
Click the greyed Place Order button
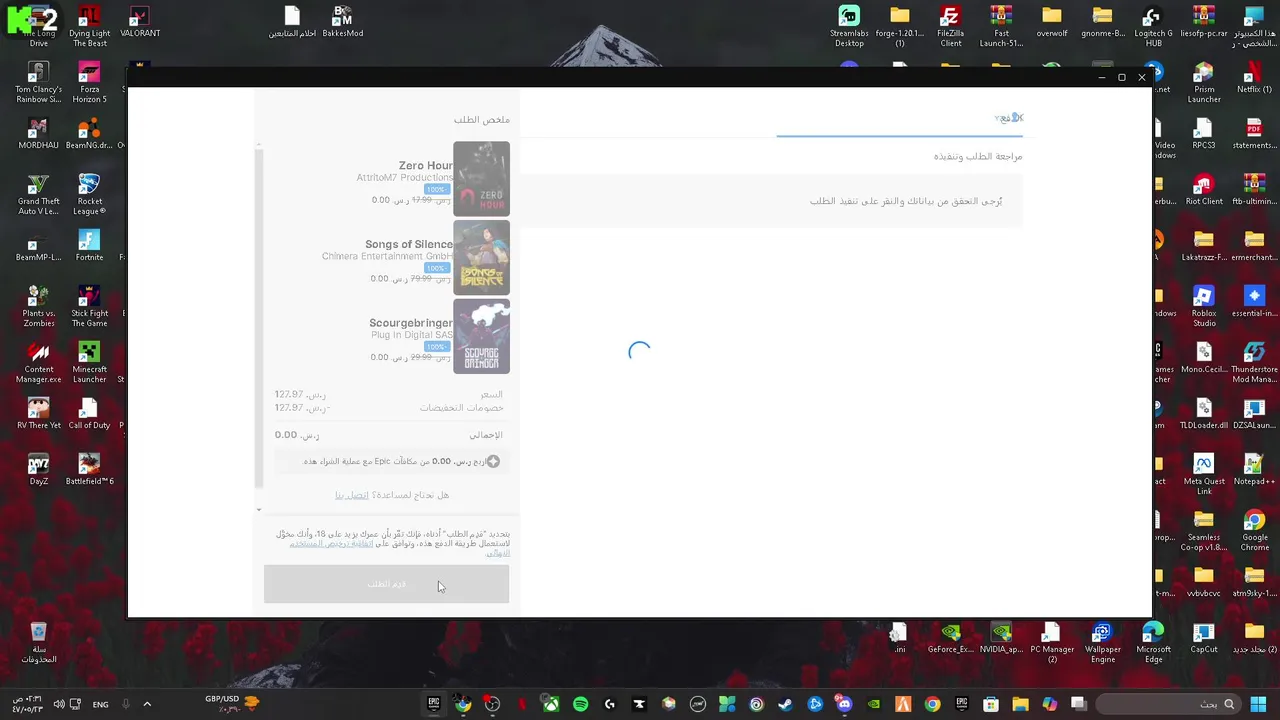click(x=386, y=584)
